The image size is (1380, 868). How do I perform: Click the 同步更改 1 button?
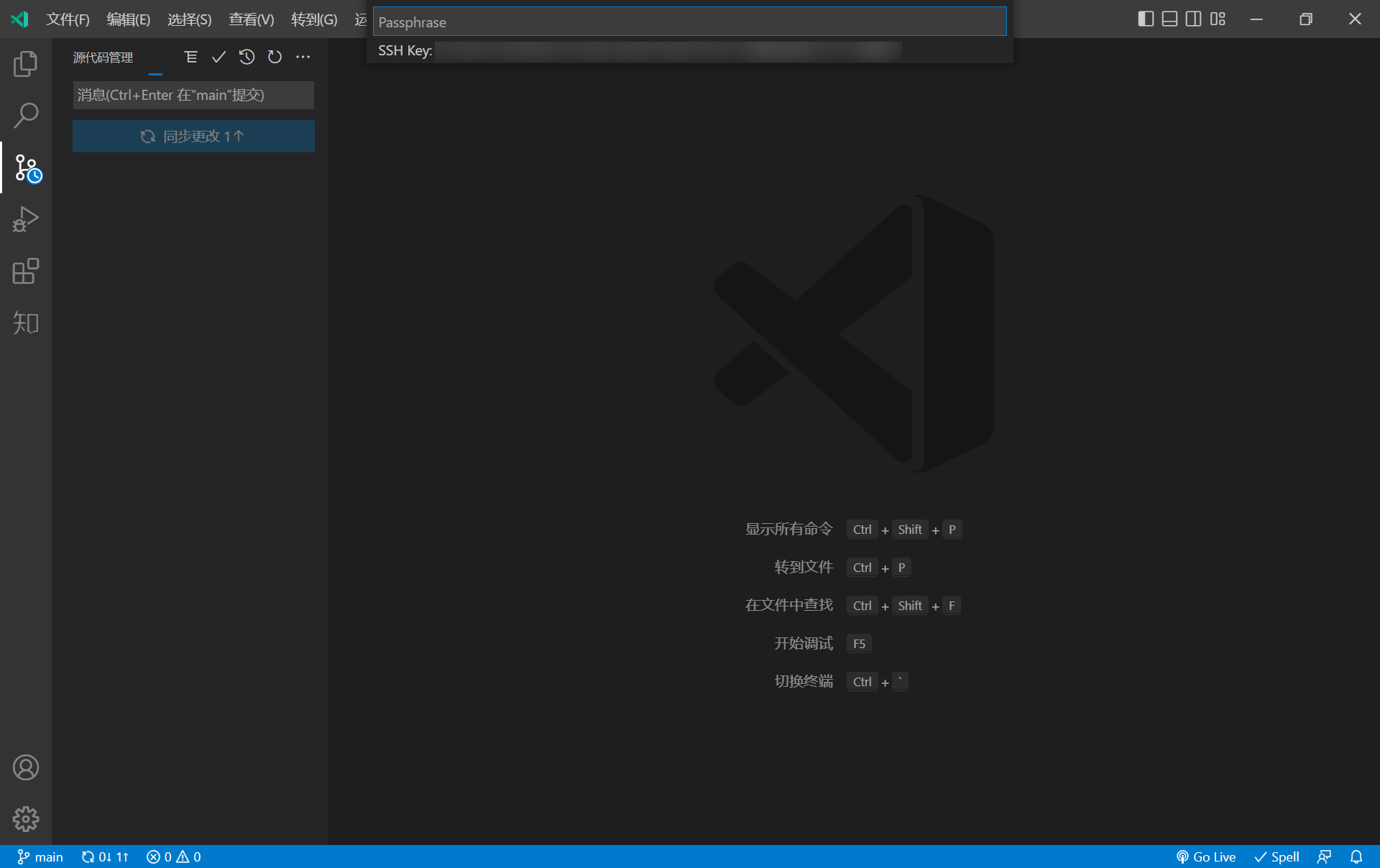point(193,136)
